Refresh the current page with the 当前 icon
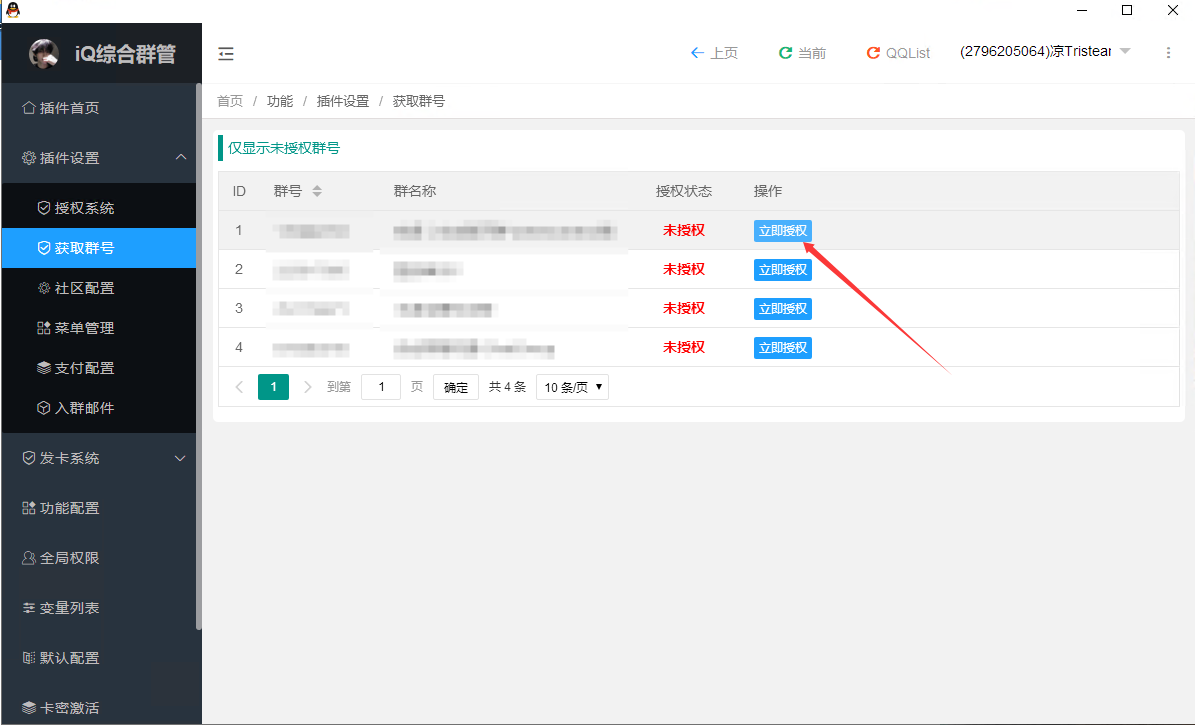 click(785, 53)
